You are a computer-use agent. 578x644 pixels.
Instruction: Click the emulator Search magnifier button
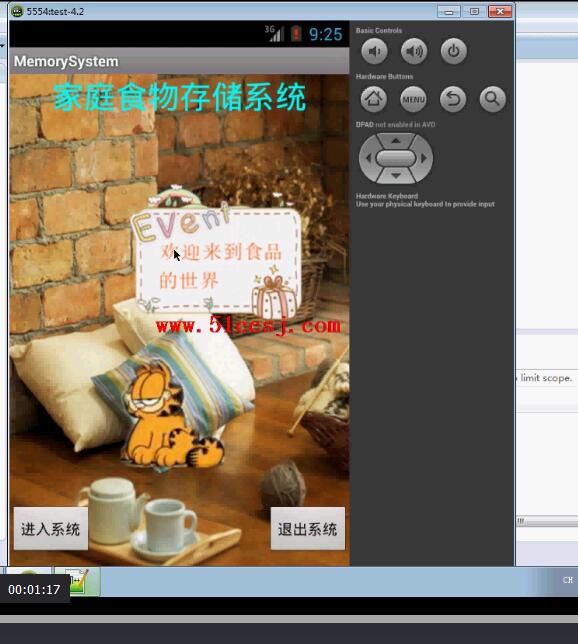coord(493,99)
